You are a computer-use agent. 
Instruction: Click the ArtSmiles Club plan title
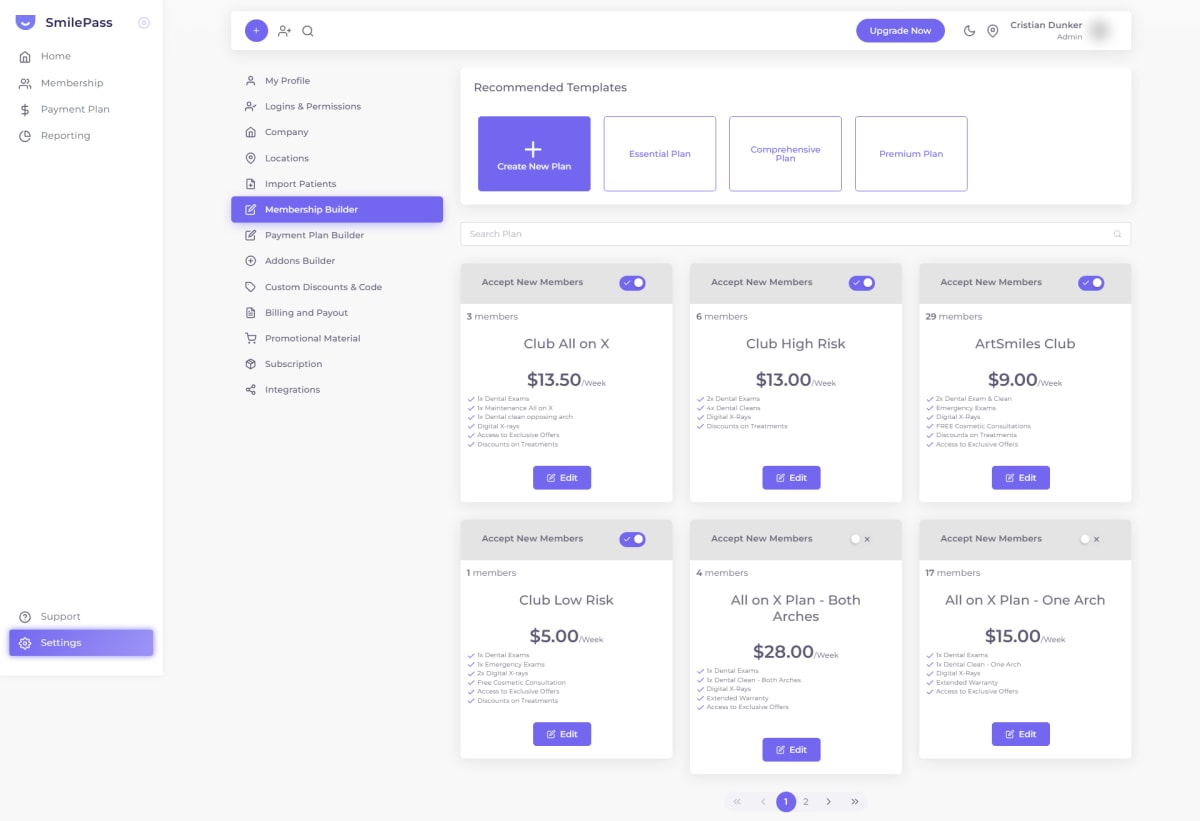[1025, 344]
